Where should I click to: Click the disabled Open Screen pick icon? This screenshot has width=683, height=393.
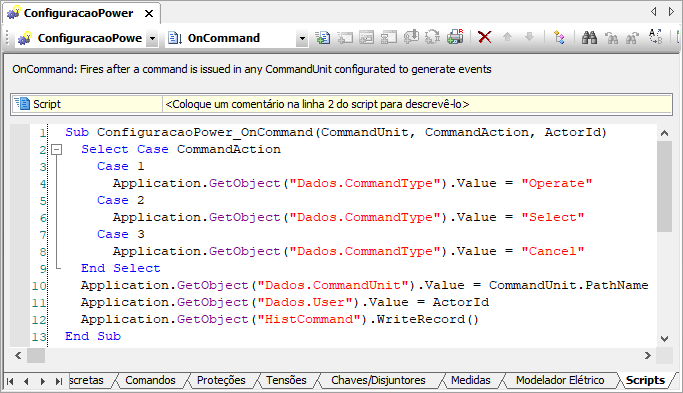click(345, 37)
